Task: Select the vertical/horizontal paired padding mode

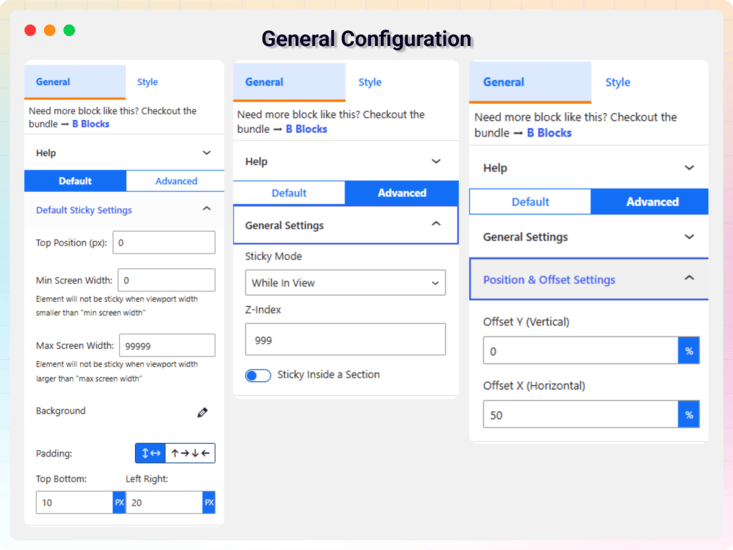Action: [x=150, y=453]
